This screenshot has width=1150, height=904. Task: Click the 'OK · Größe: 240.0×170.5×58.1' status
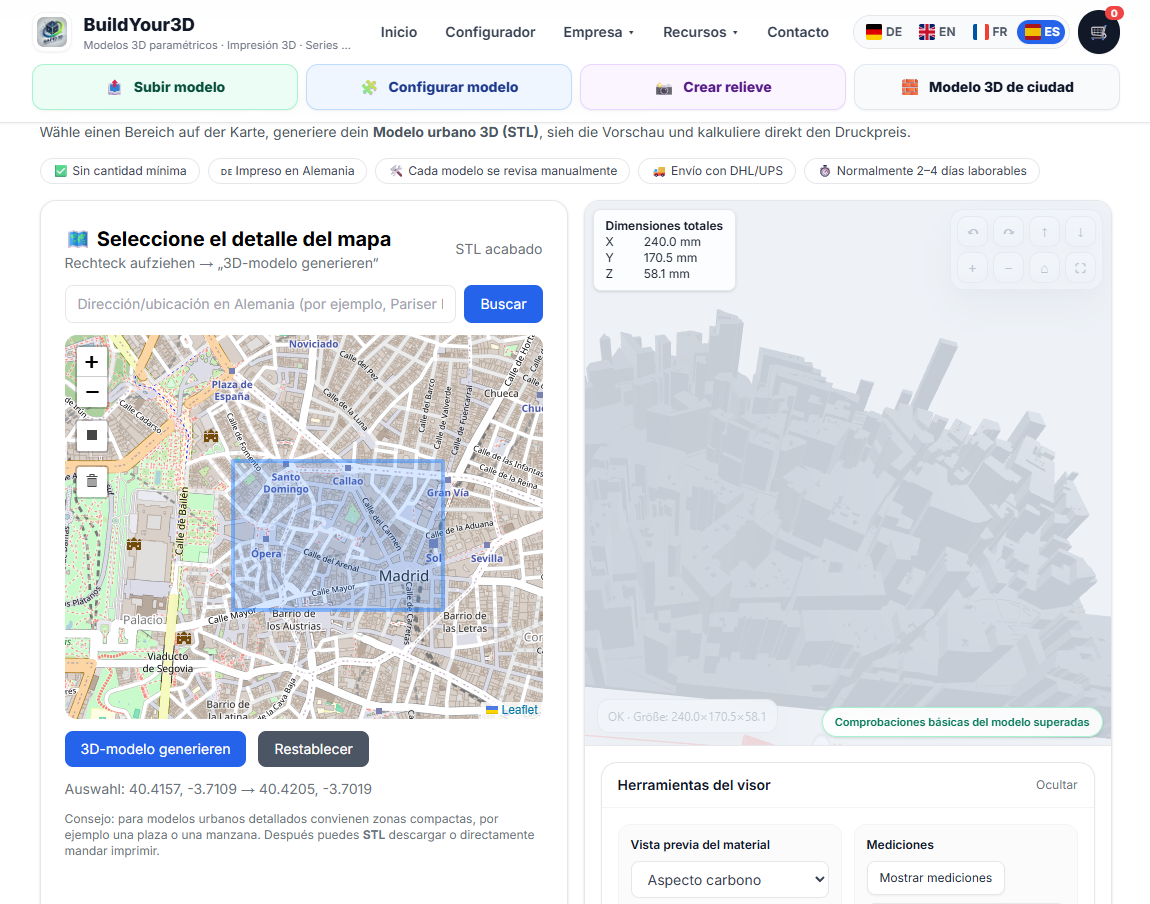tap(686, 716)
